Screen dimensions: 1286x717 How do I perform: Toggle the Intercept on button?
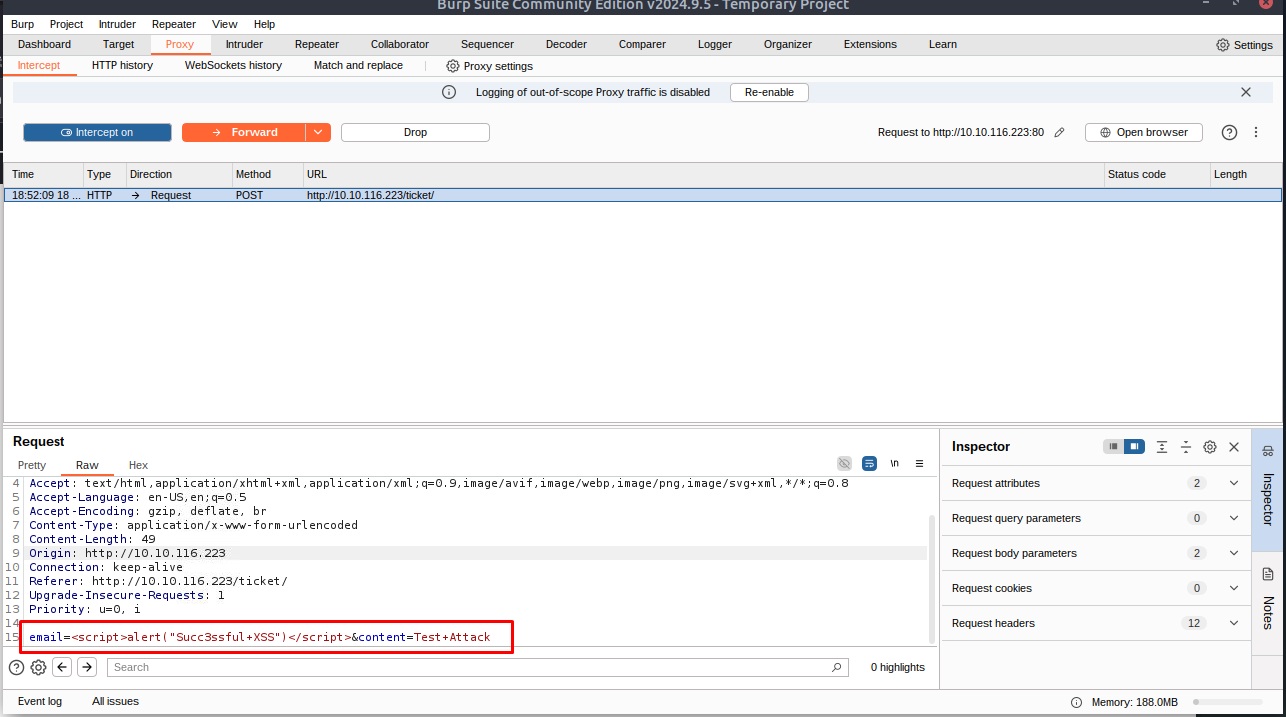[x=97, y=132]
